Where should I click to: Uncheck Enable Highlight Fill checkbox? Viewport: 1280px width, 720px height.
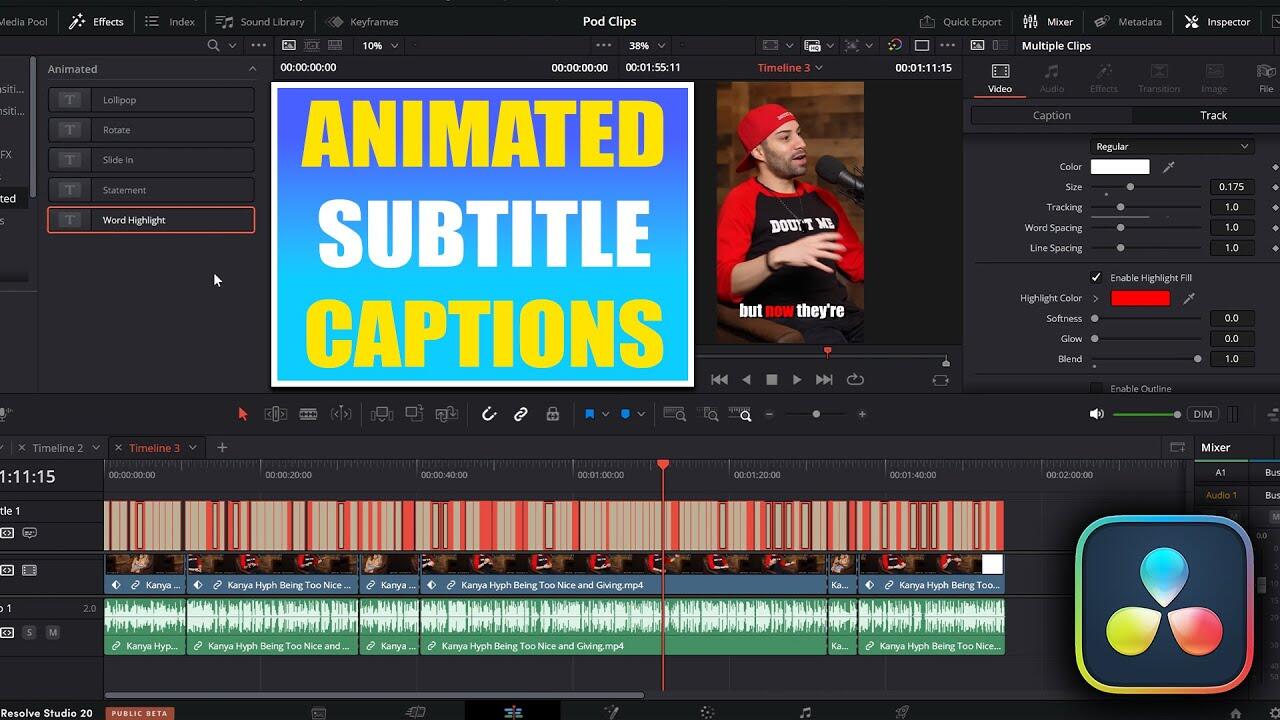[1096, 278]
